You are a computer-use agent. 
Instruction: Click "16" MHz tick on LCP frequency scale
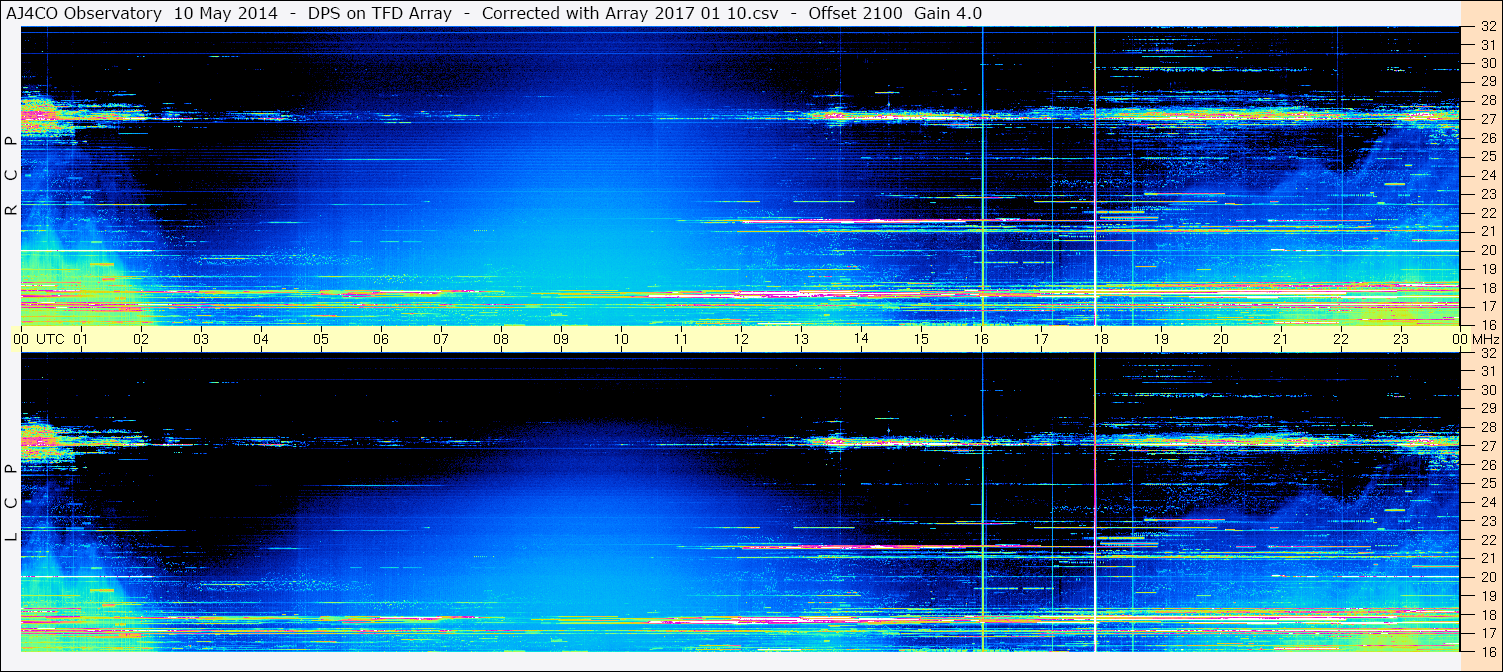(1488, 651)
